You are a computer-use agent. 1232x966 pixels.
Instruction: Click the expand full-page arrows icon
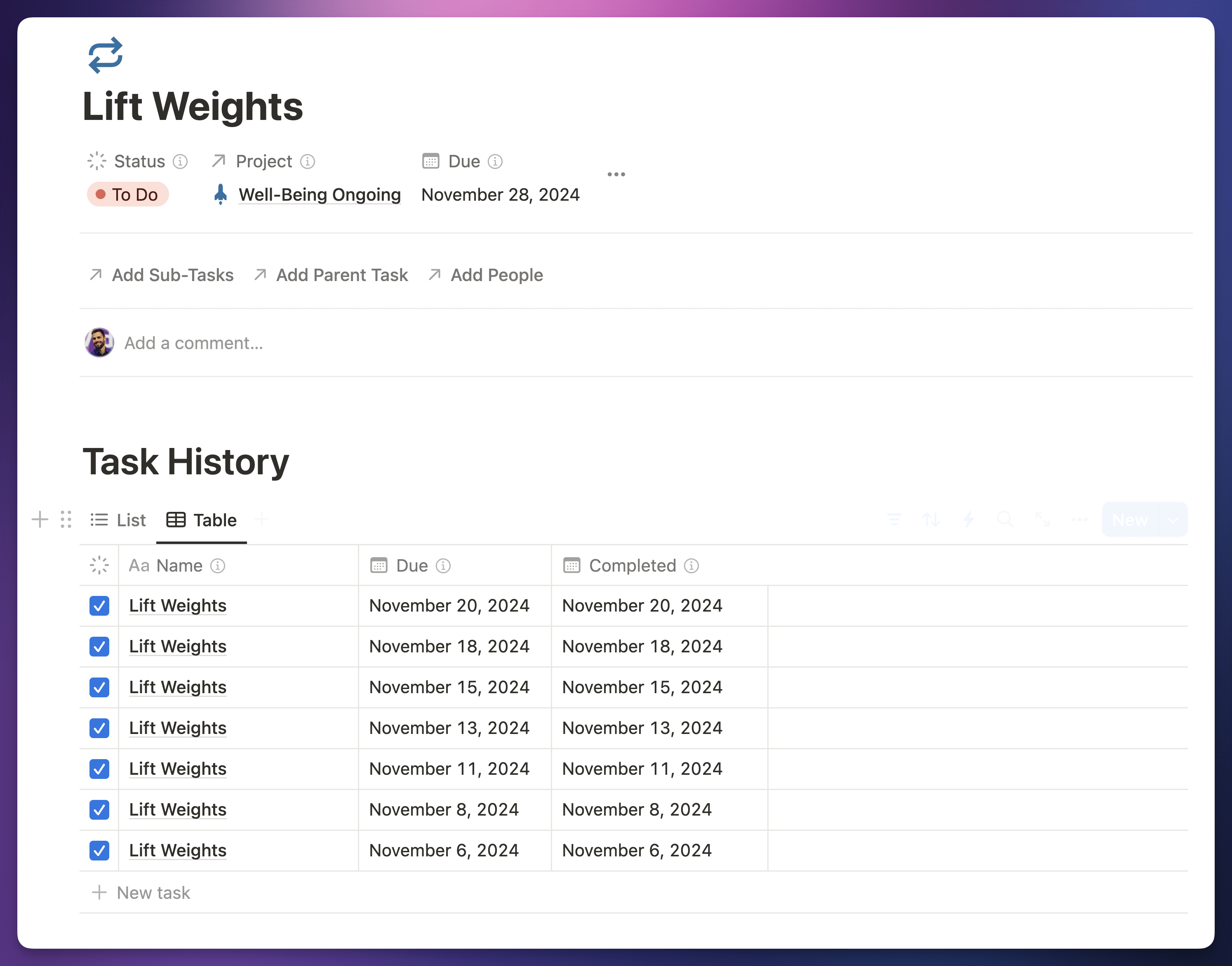coord(1042,519)
